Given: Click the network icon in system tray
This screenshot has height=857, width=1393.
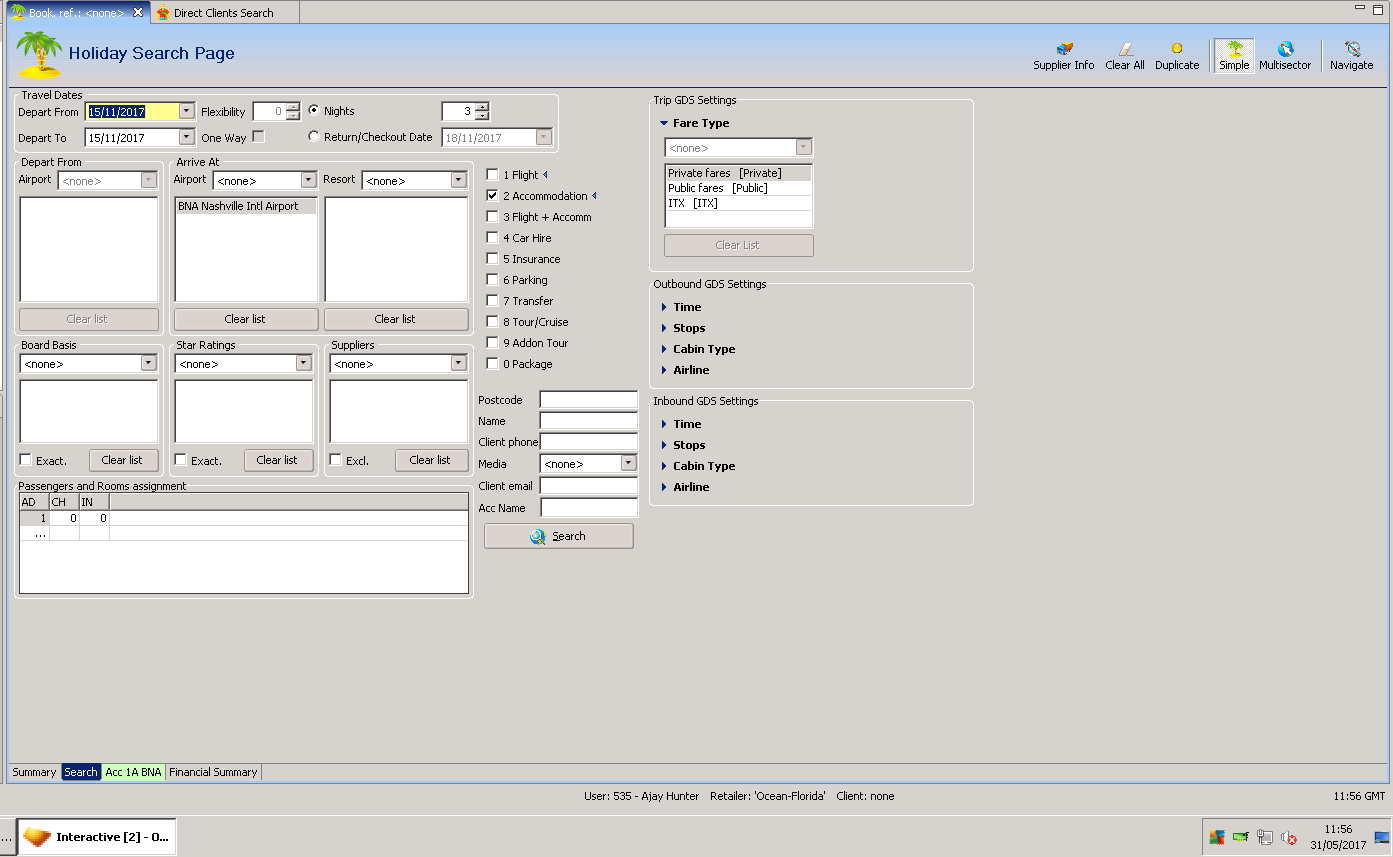Looking at the screenshot, I should 1265,837.
